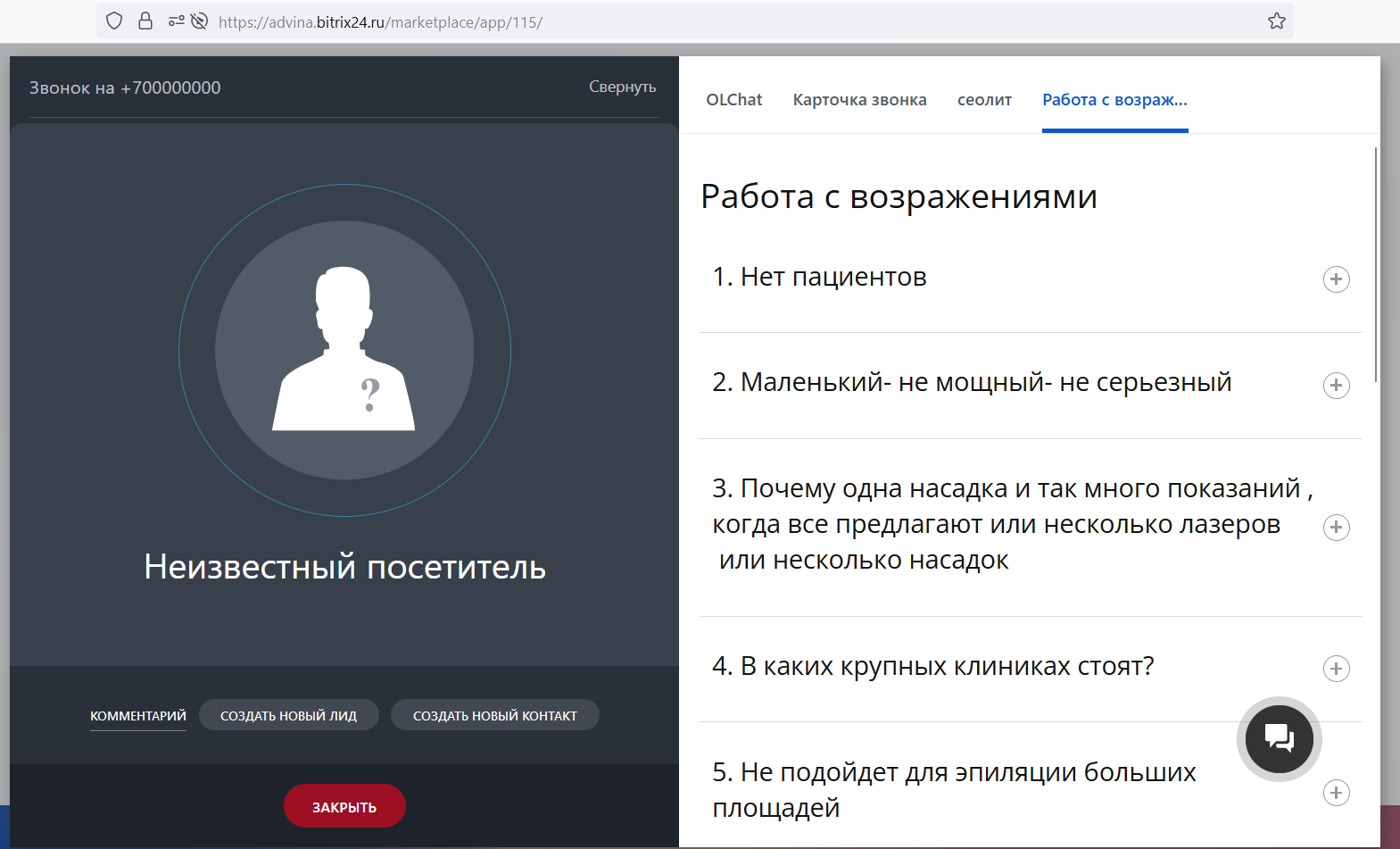Click the permissions icon in address bar
Viewport: 1400px width, 849px height.
coord(177,21)
